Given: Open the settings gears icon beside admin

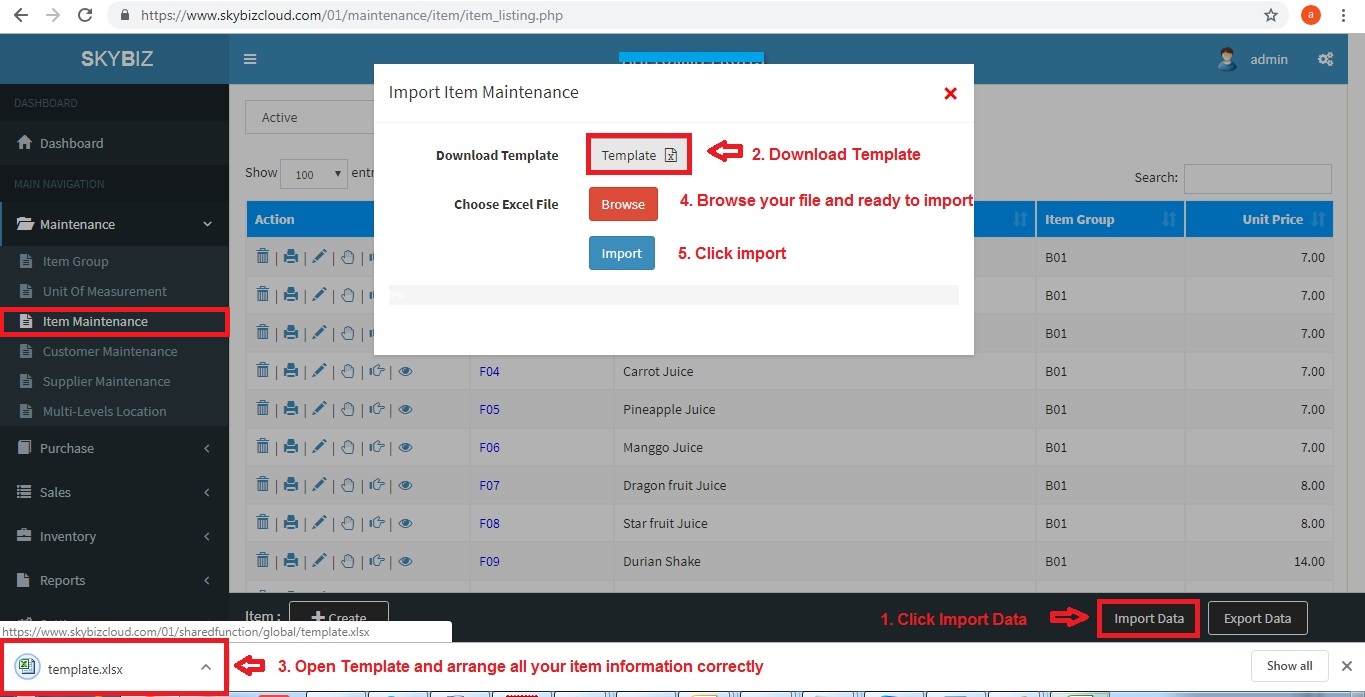Looking at the screenshot, I should point(1325,59).
